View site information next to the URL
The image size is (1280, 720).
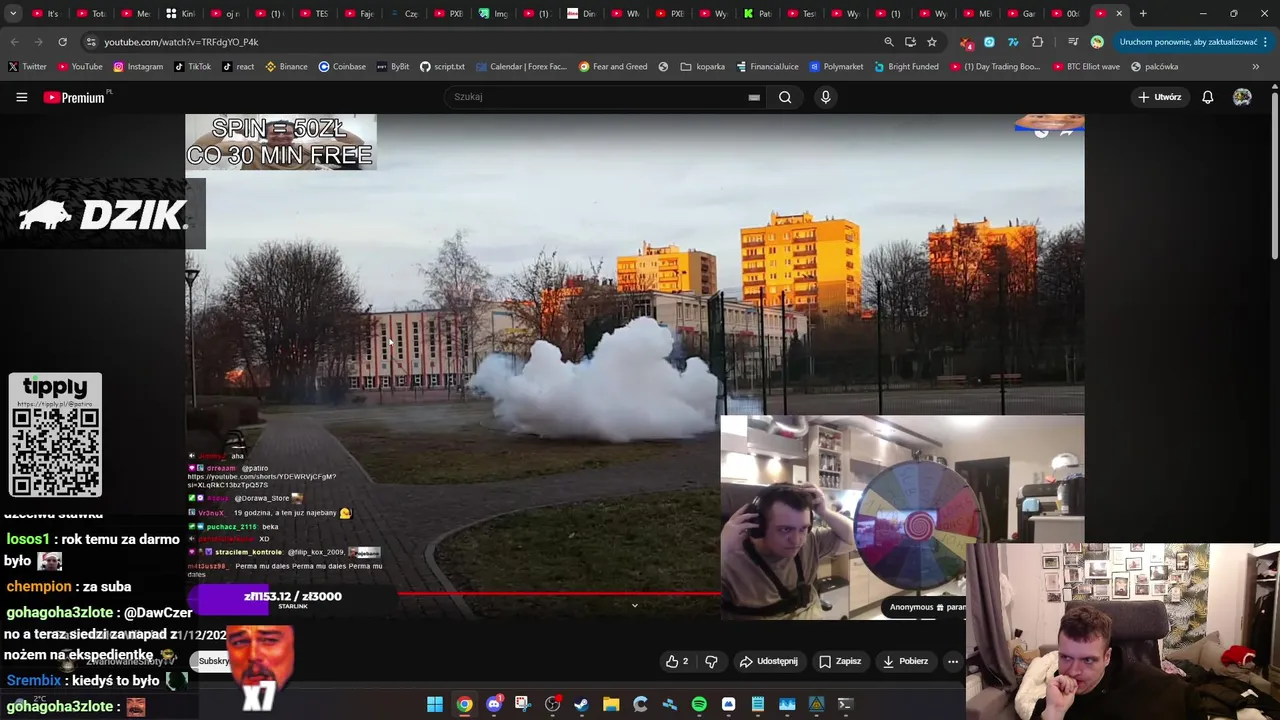[x=91, y=42]
